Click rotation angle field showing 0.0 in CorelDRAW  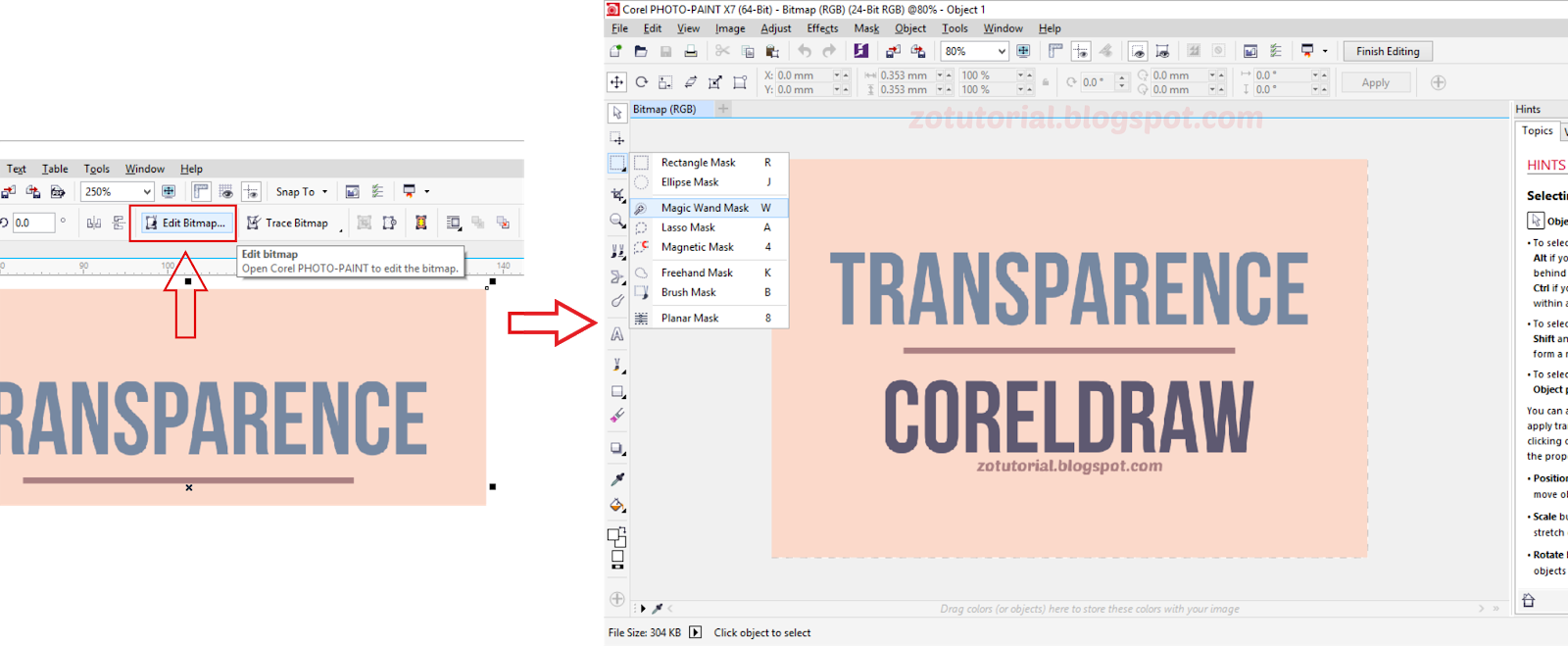32,223
